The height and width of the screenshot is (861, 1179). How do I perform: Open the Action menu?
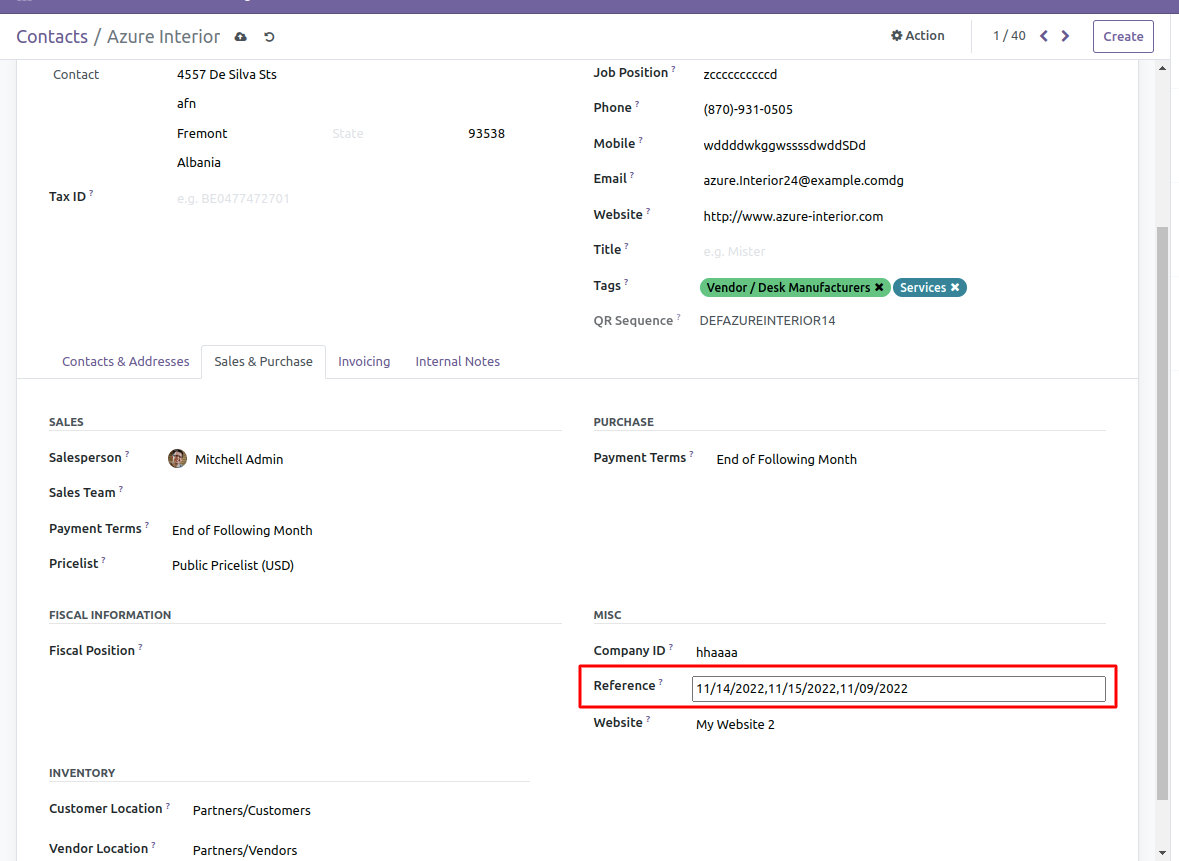point(917,36)
